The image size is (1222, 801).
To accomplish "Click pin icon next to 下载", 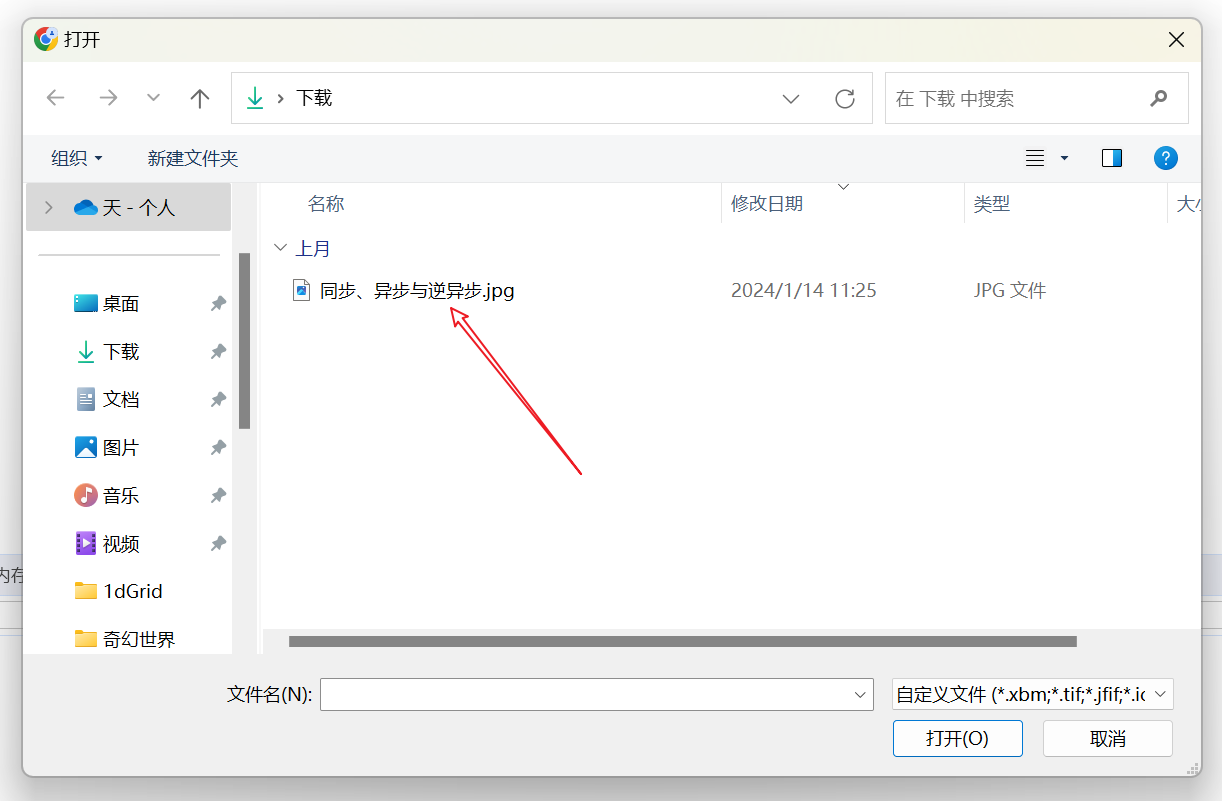I will (218, 351).
